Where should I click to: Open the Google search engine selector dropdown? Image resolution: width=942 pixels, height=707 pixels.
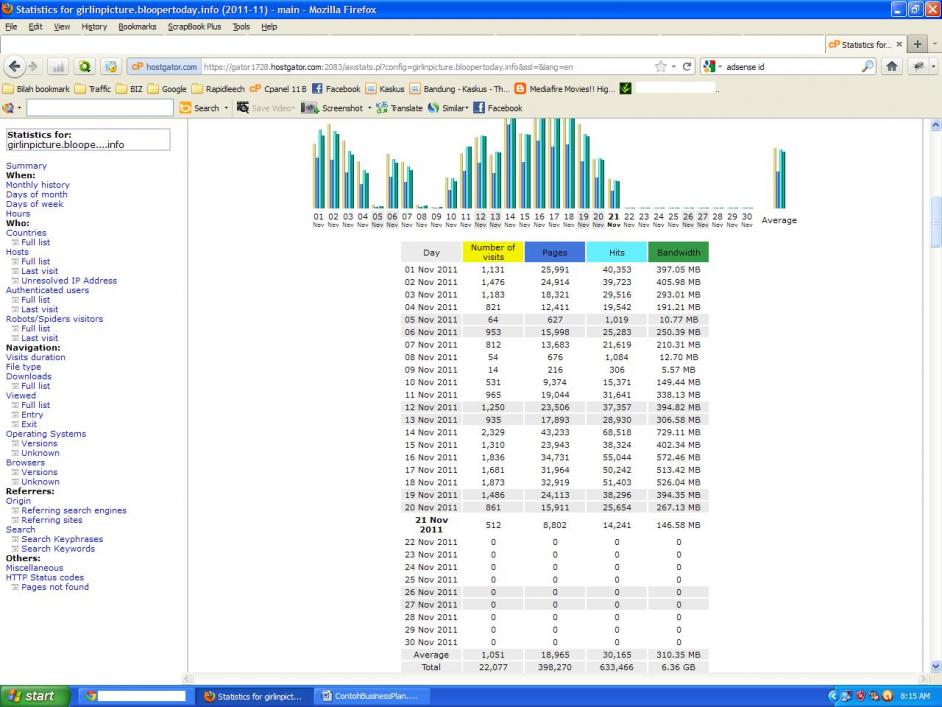pyautogui.click(x=713, y=67)
